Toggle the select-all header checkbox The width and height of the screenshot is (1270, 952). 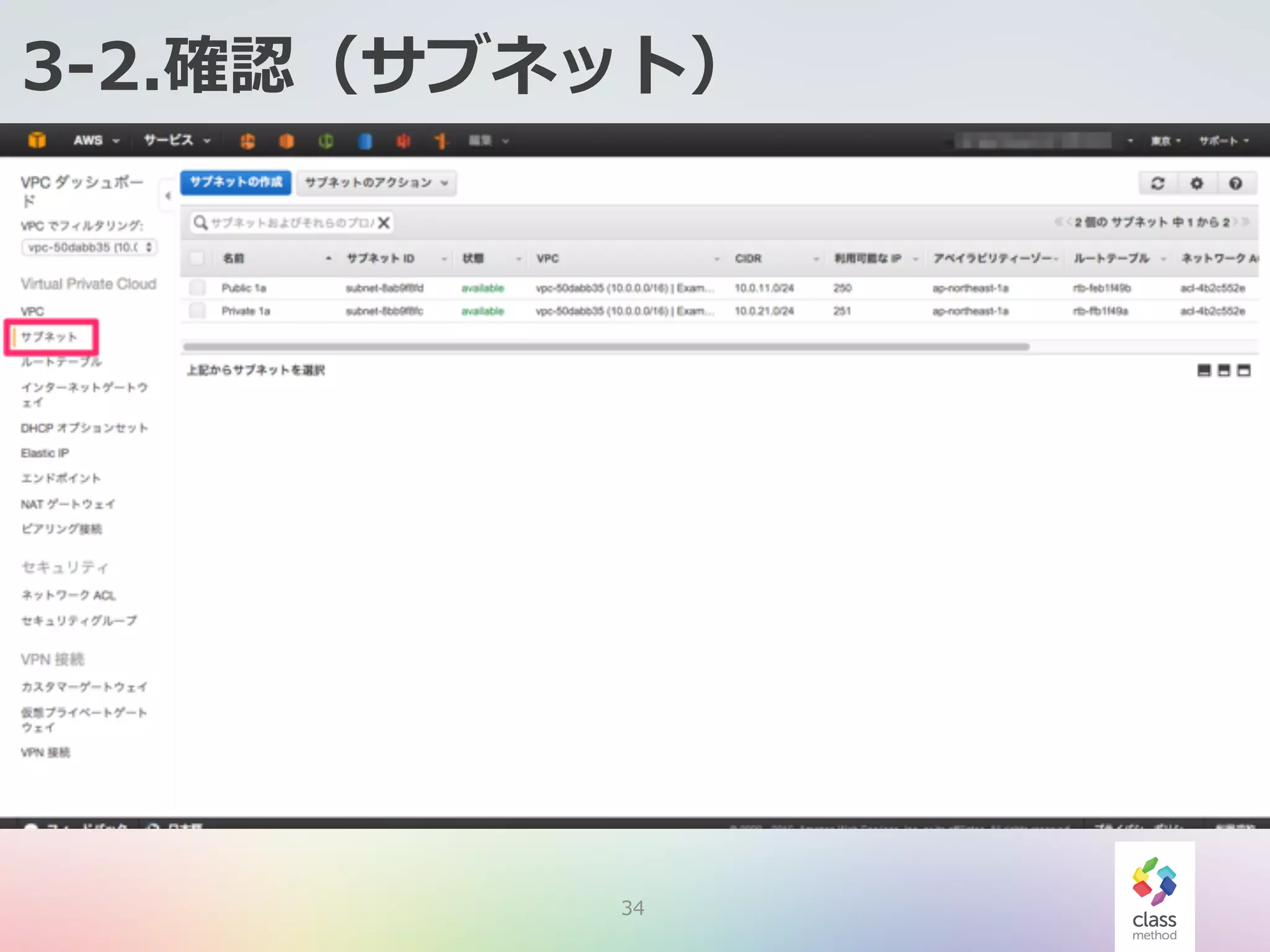tap(197, 258)
